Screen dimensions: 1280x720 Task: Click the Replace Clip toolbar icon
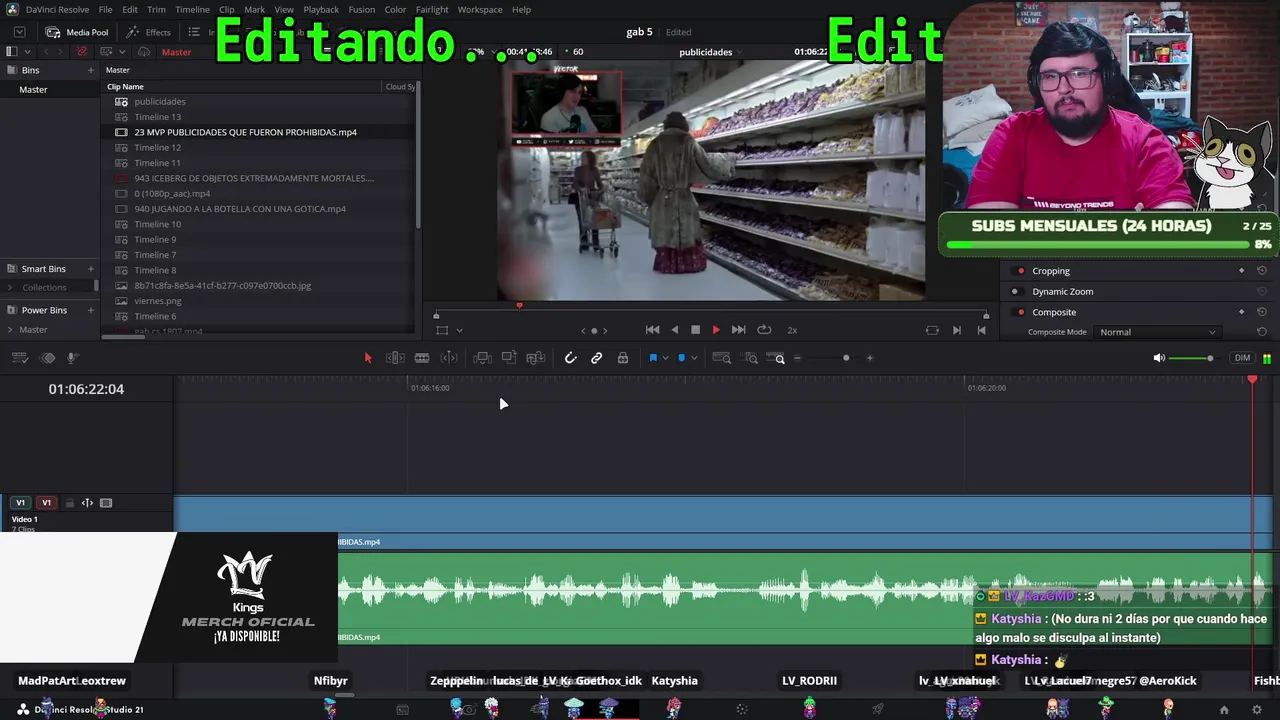pos(536,358)
